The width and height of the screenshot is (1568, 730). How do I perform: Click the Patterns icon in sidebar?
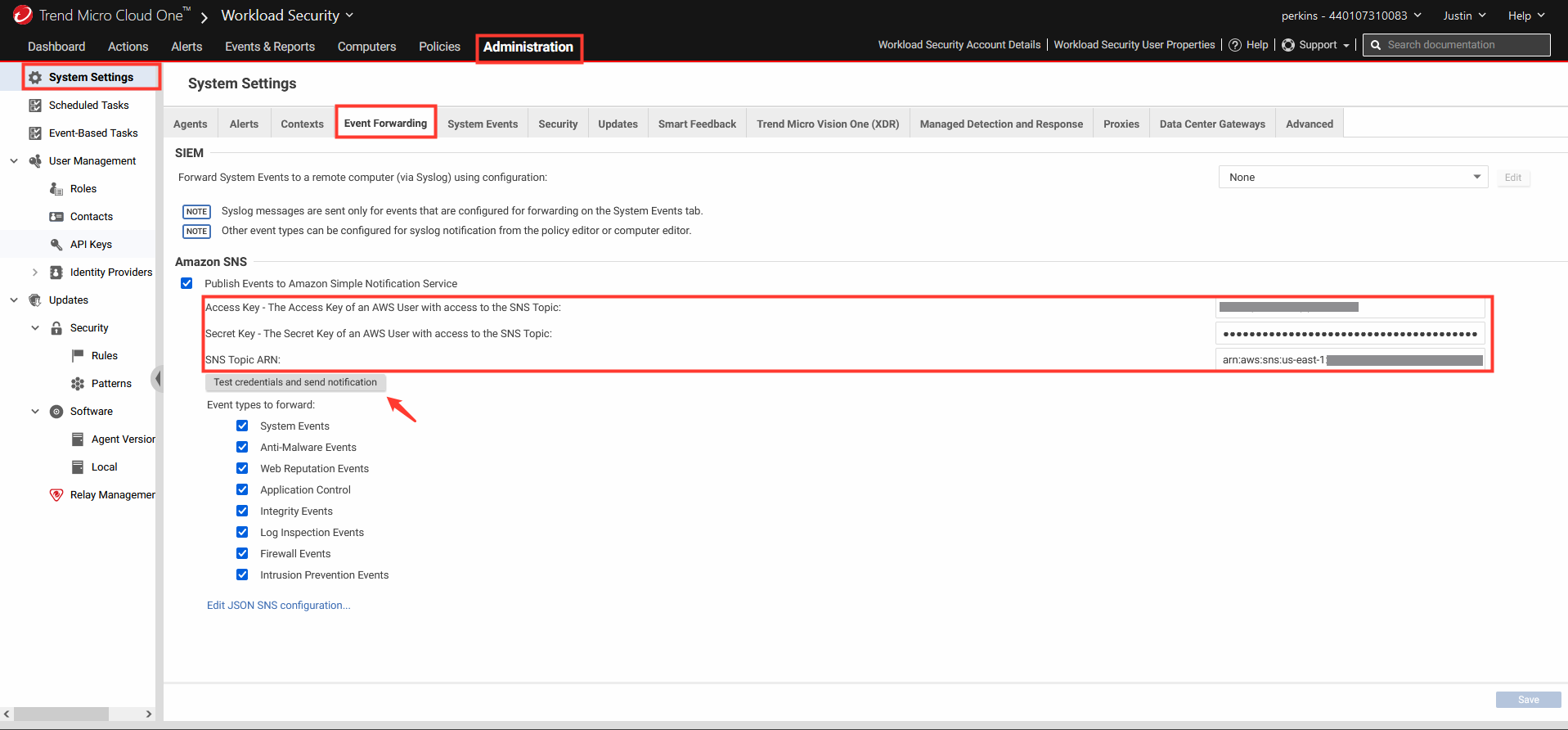point(78,384)
